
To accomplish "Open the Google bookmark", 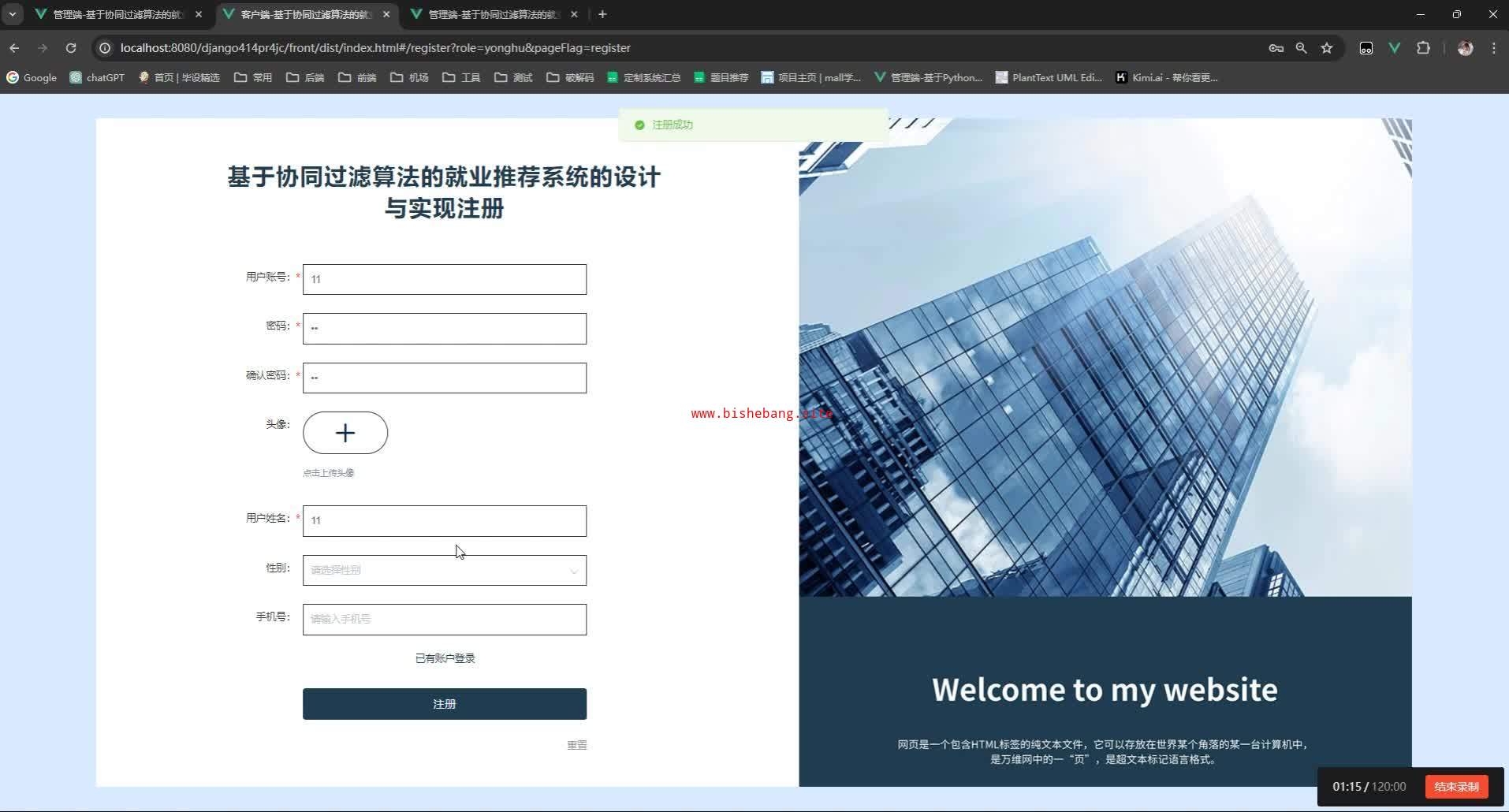I will tap(32, 77).
